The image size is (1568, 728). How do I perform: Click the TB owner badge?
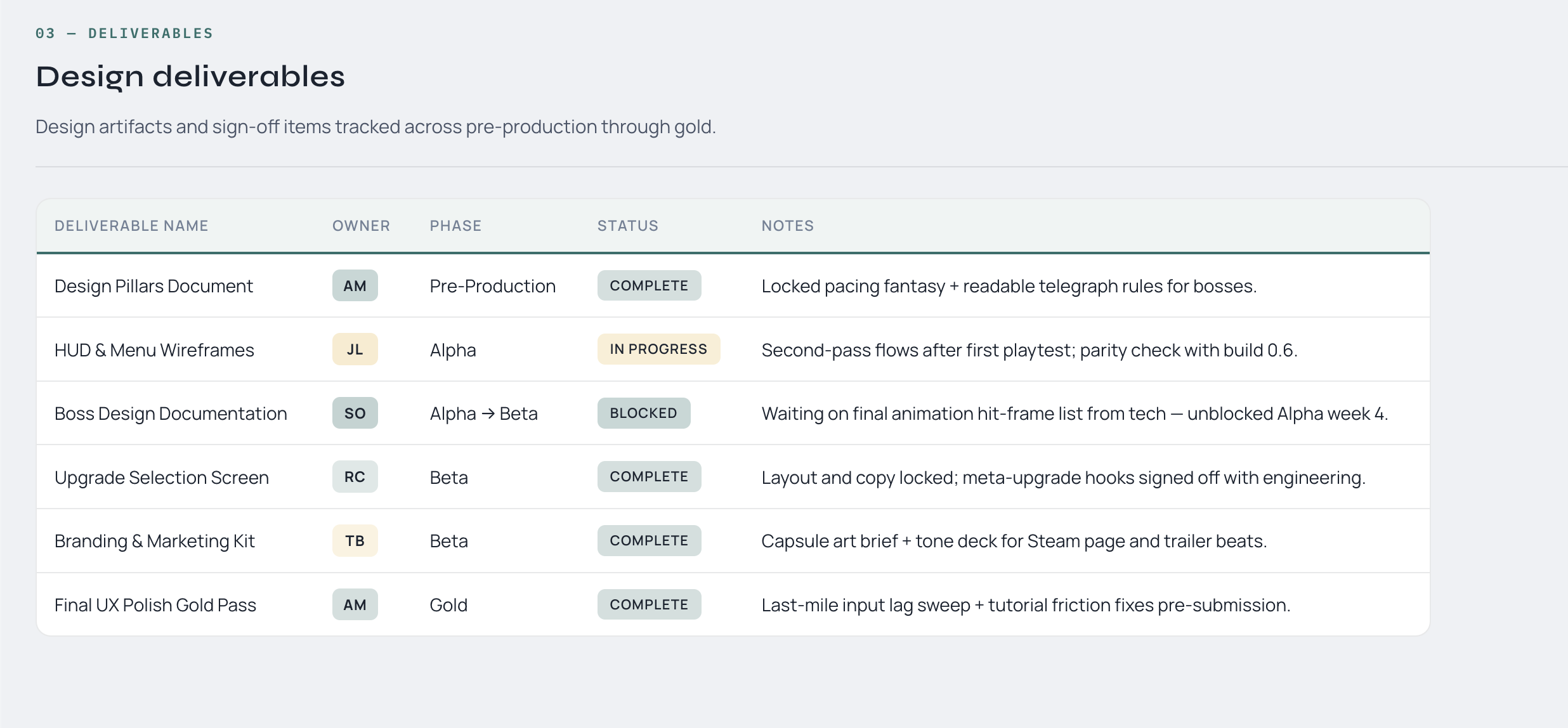pos(355,541)
